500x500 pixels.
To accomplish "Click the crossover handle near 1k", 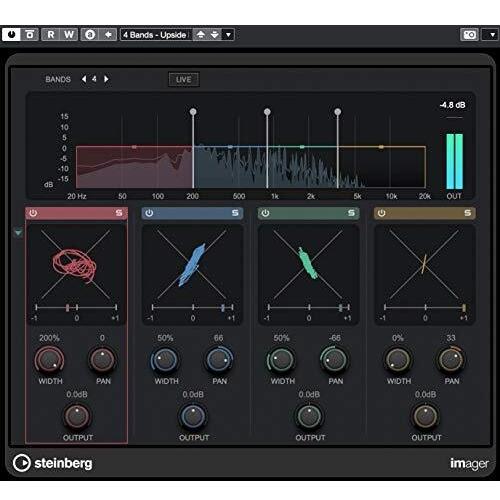I will tap(267, 111).
